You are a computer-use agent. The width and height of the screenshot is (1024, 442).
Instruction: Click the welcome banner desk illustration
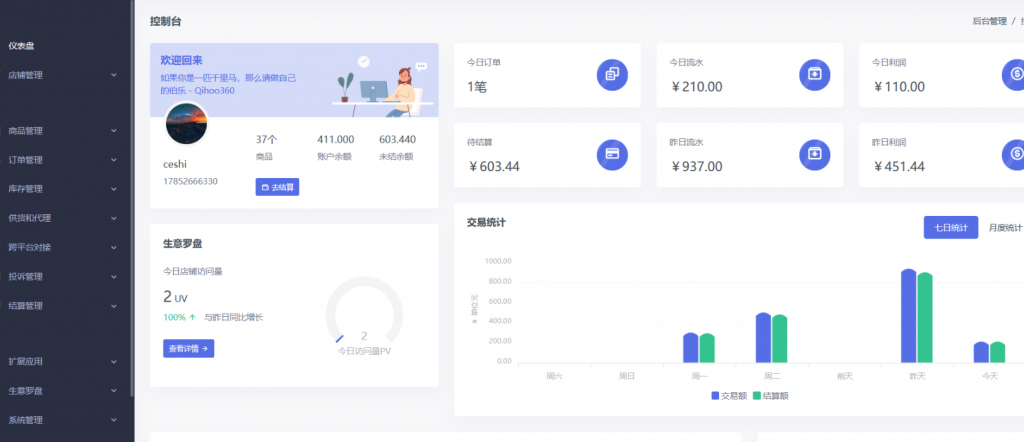coord(382,85)
